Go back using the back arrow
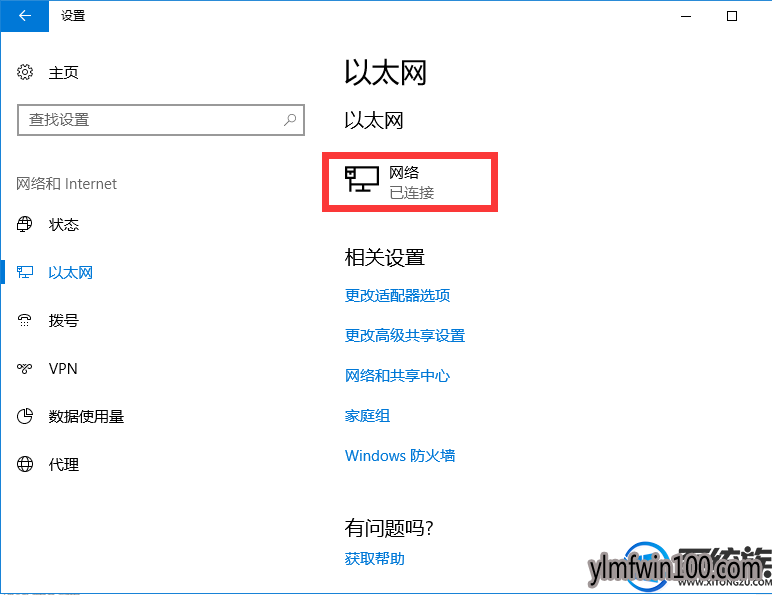The image size is (772, 595). tap(25, 16)
